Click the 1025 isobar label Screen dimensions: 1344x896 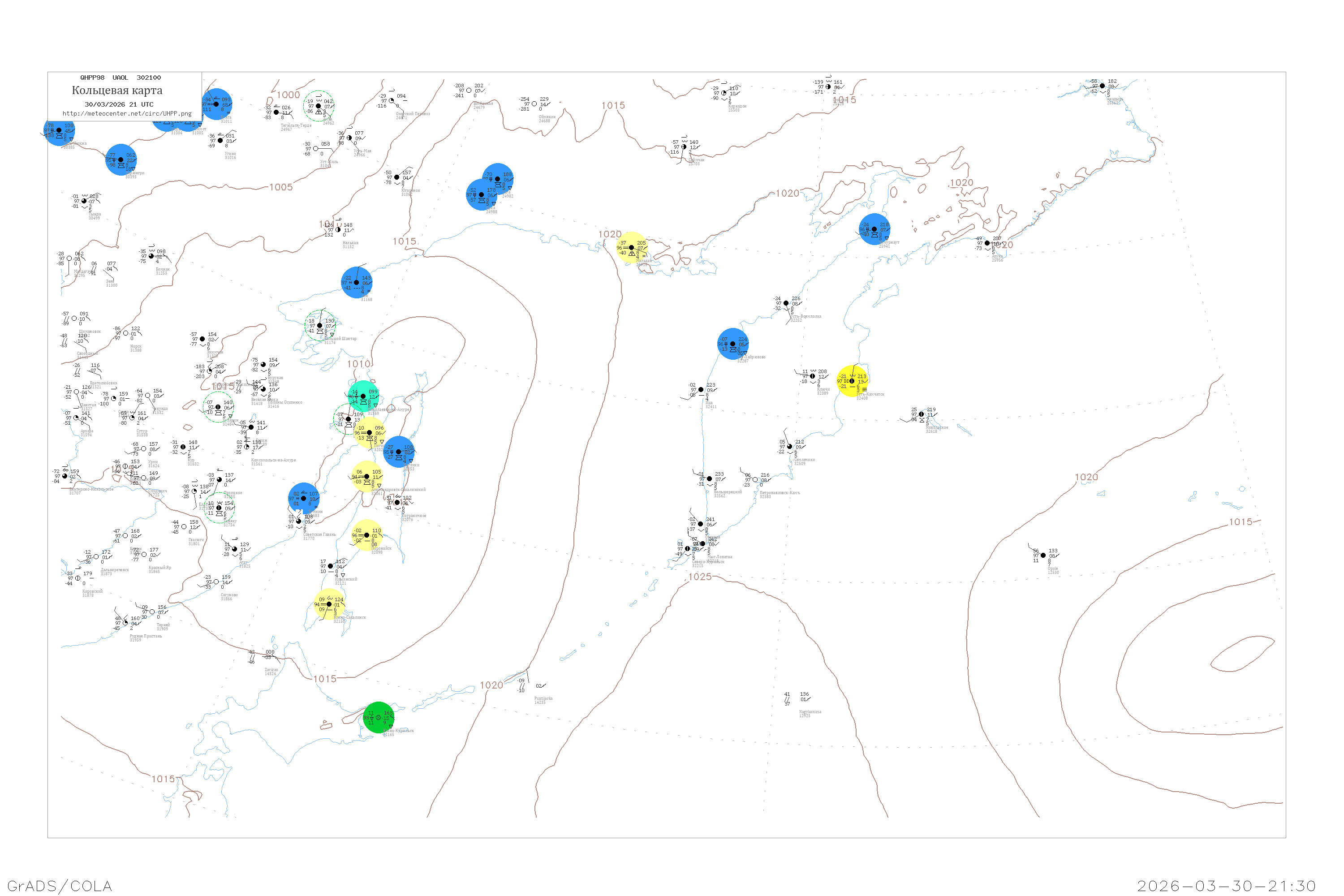coord(700,577)
